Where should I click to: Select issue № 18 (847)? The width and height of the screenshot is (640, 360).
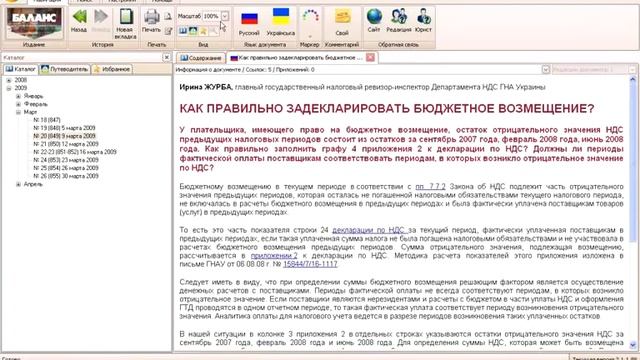47,120
